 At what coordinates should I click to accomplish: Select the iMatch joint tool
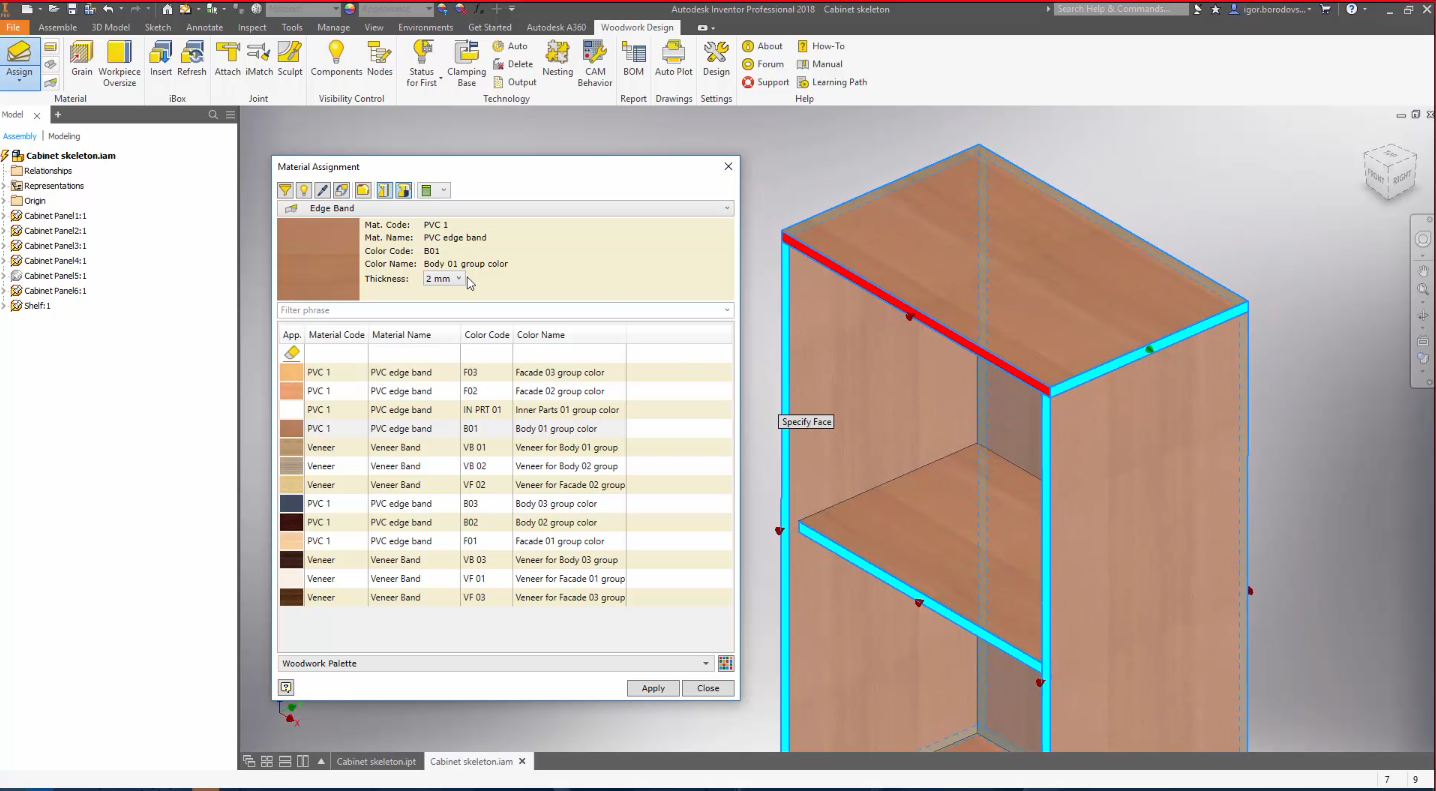click(259, 59)
